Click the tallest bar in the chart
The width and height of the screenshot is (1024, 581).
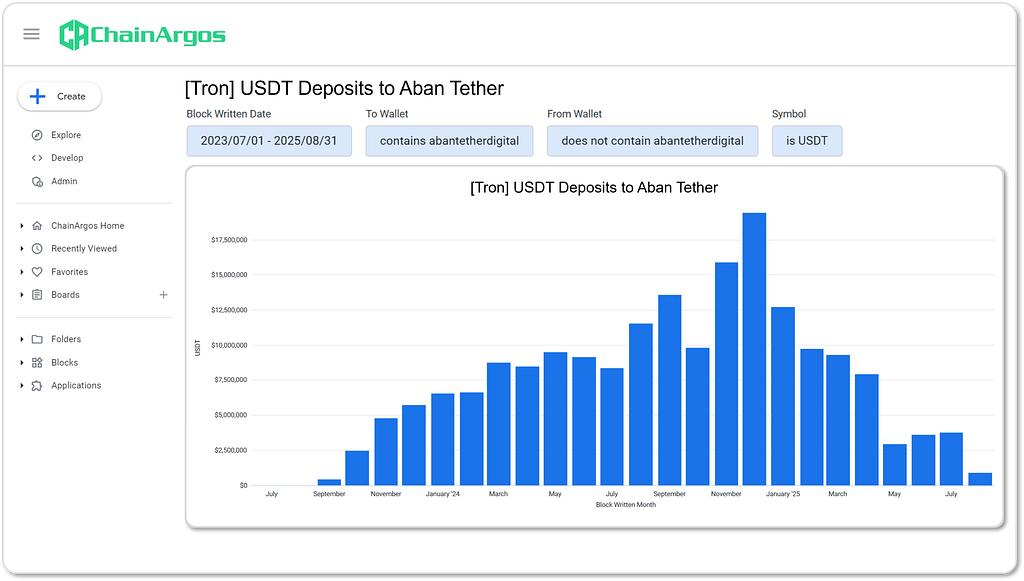(754, 350)
